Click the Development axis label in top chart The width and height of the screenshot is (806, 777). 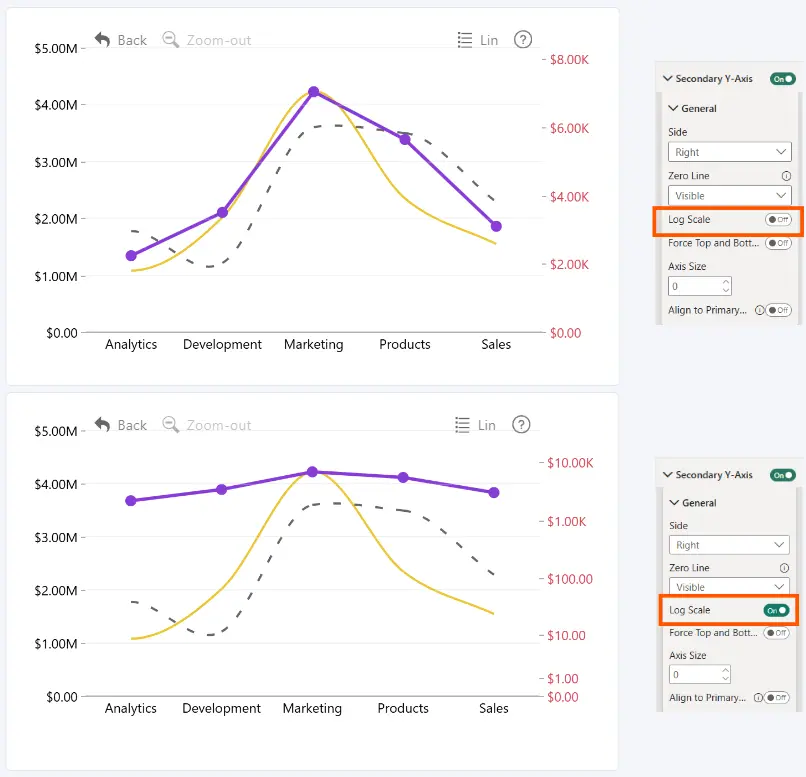click(x=222, y=344)
